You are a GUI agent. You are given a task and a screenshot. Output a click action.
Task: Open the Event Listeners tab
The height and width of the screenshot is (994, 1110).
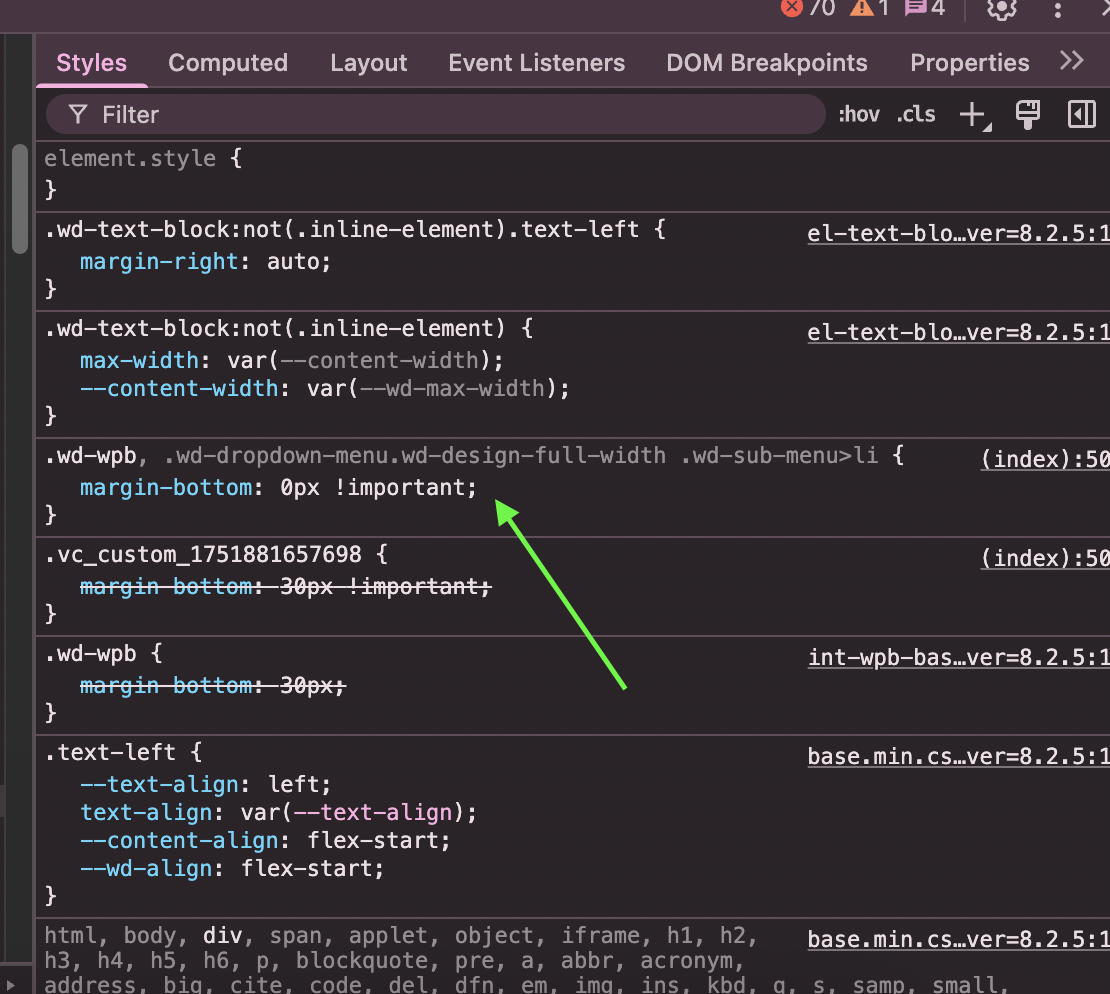(537, 62)
